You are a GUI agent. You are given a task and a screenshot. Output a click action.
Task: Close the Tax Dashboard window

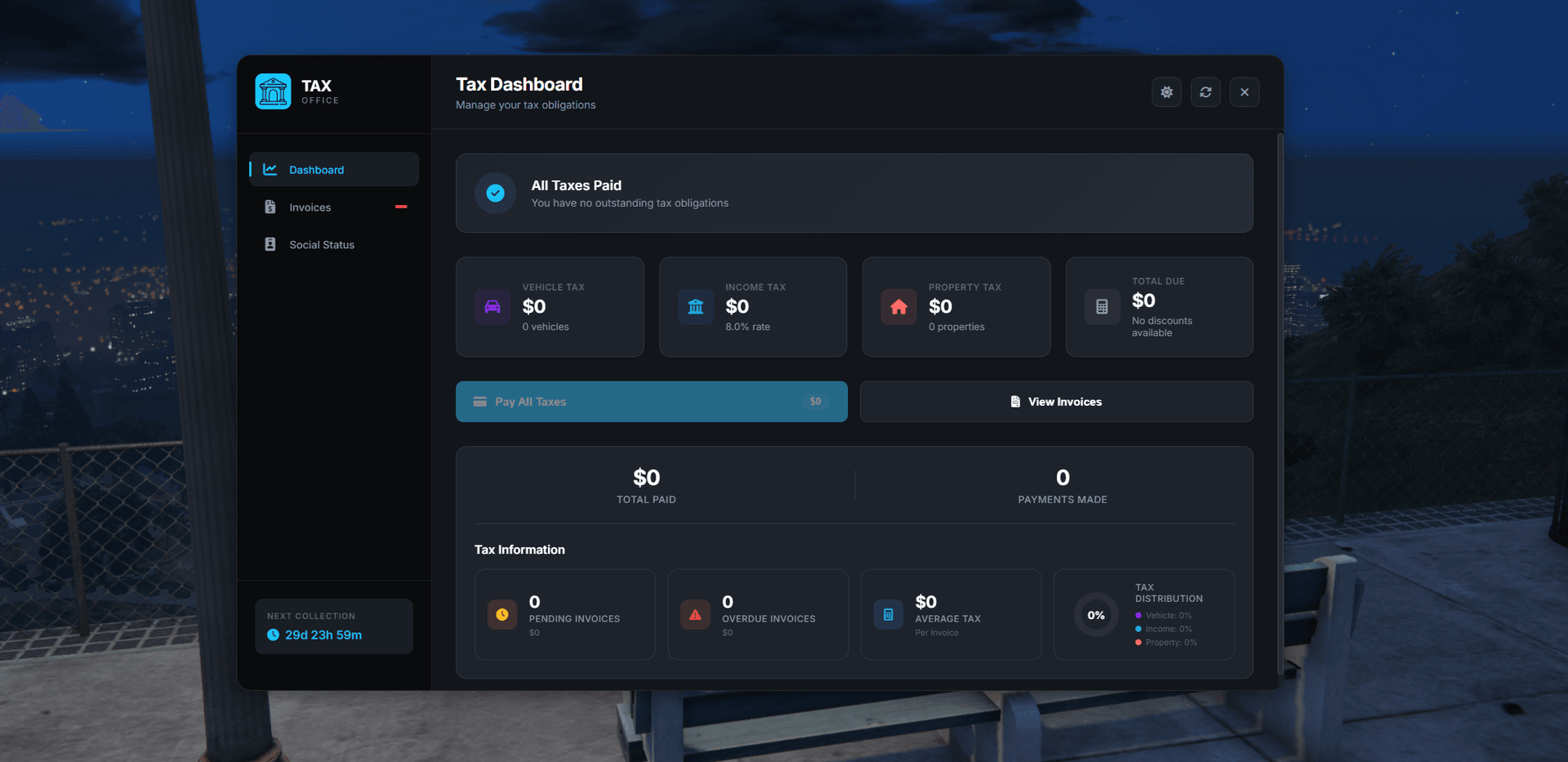1244,92
